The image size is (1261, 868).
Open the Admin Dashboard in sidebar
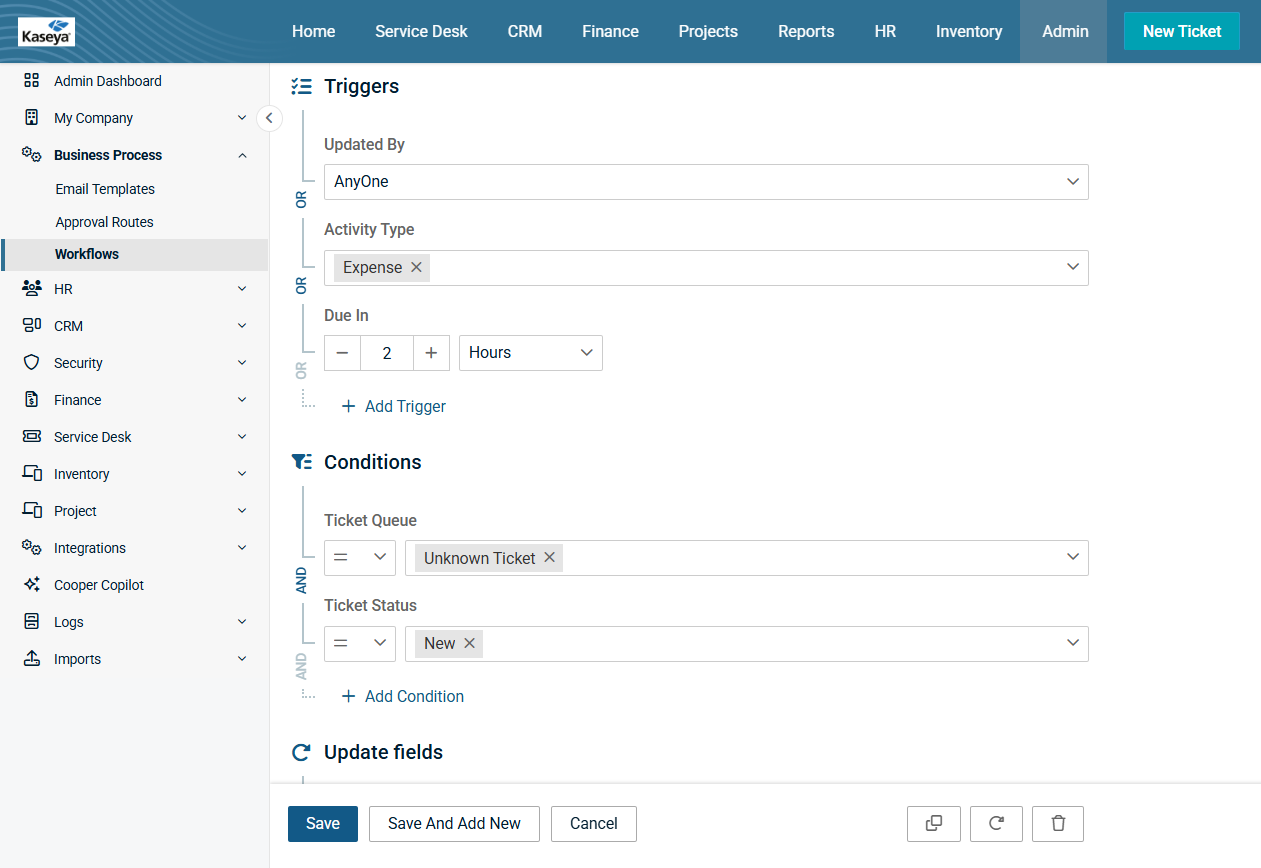(107, 81)
